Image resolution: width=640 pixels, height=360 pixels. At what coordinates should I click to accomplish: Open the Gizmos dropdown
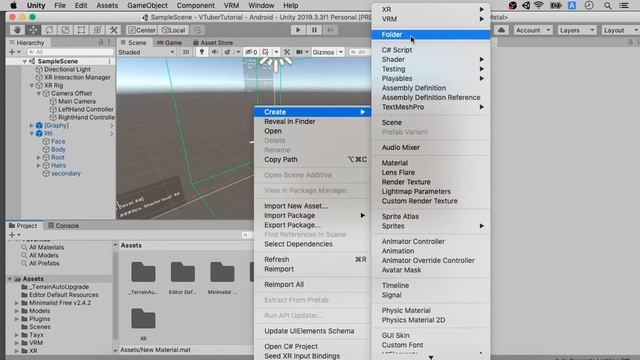pos(327,52)
